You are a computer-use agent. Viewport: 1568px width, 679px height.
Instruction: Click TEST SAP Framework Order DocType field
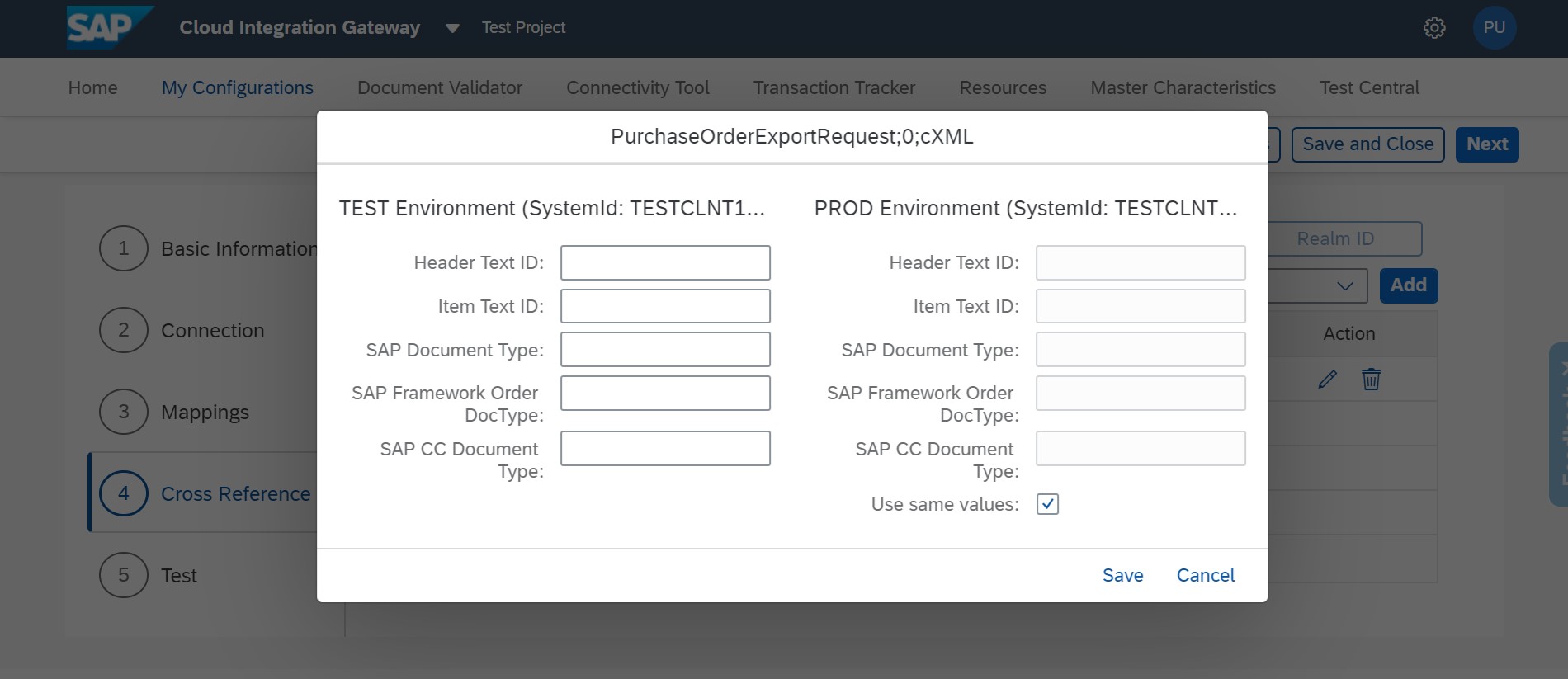click(x=665, y=394)
